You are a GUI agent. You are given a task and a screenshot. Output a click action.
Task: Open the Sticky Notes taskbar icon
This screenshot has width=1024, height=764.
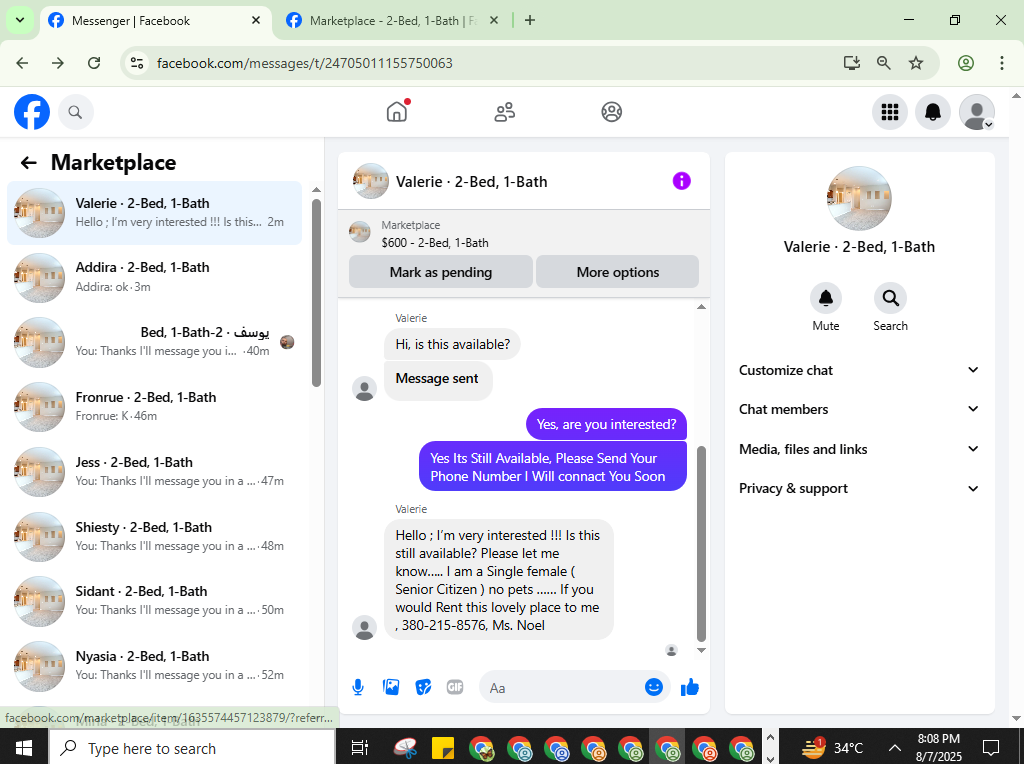pos(443,748)
